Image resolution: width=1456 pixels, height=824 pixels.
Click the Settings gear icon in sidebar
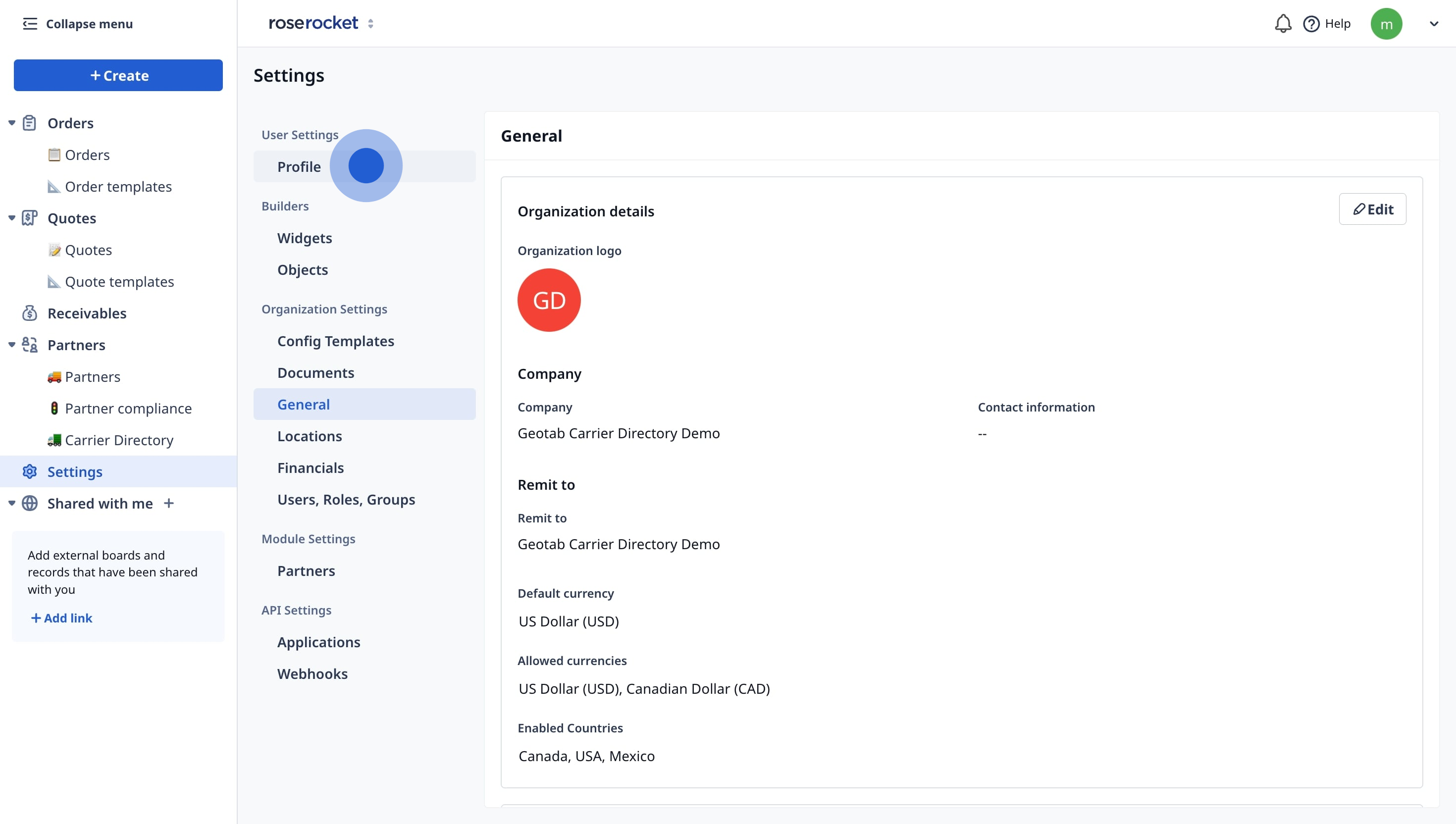29,471
